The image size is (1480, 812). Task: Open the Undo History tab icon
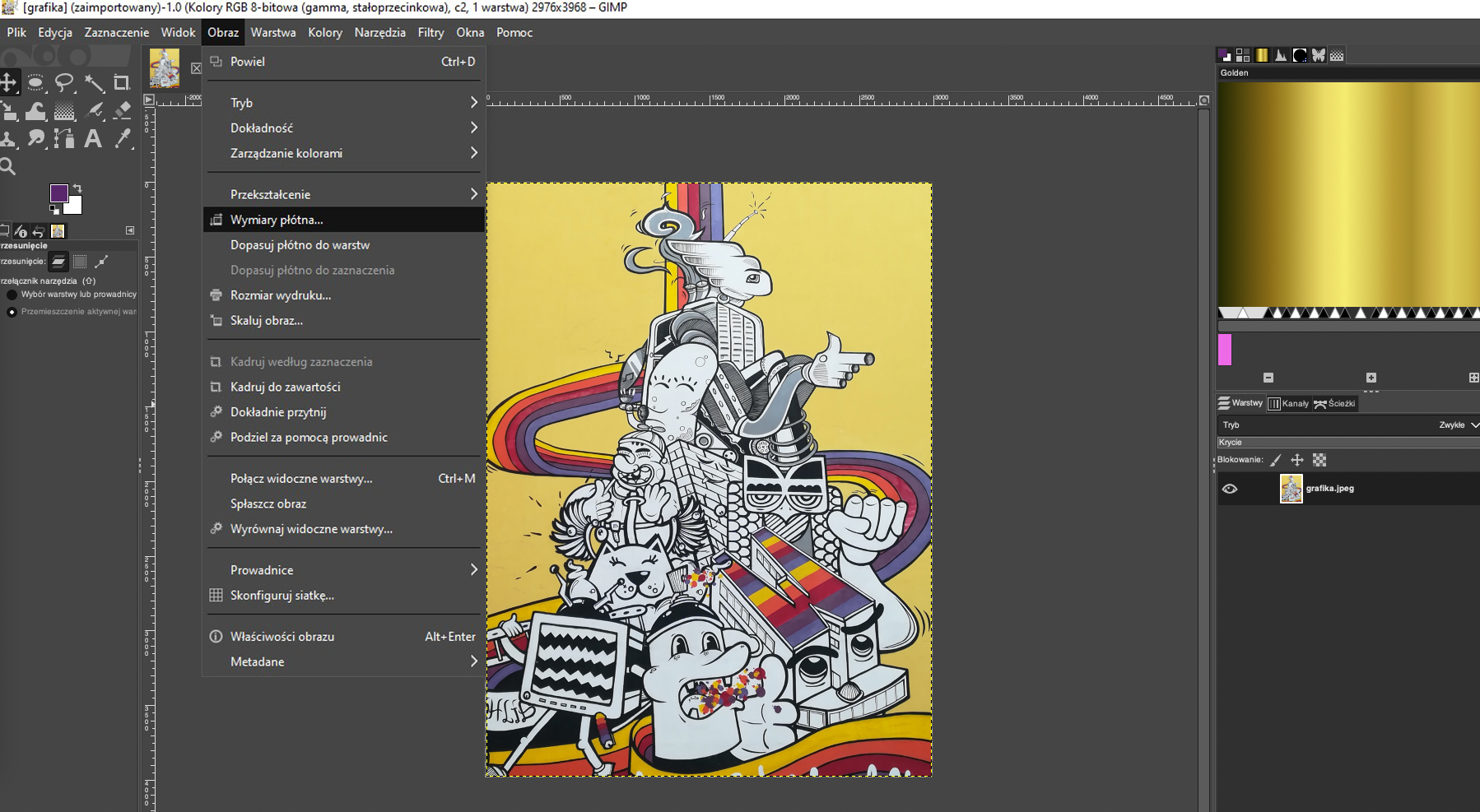tap(39, 231)
